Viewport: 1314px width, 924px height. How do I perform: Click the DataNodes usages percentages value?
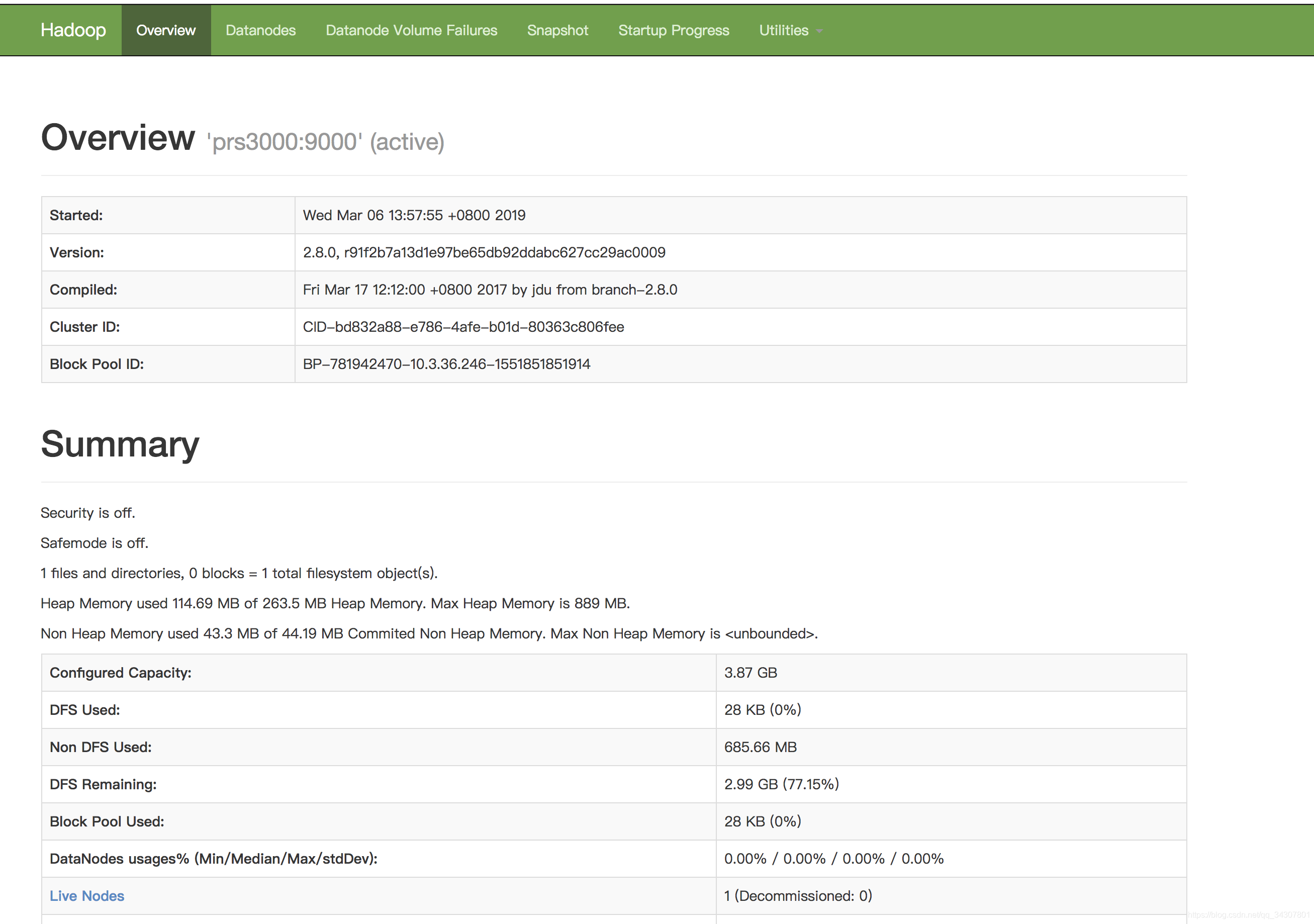coord(834,859)
